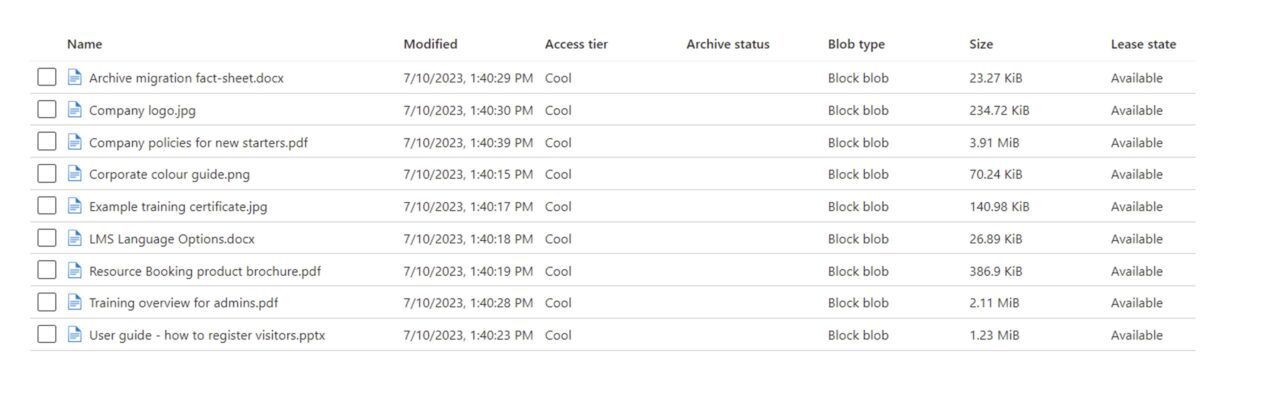This screenshot has height=400, width=1265.
Task: Click the Lease state column header
Action: click(1143, 44)
